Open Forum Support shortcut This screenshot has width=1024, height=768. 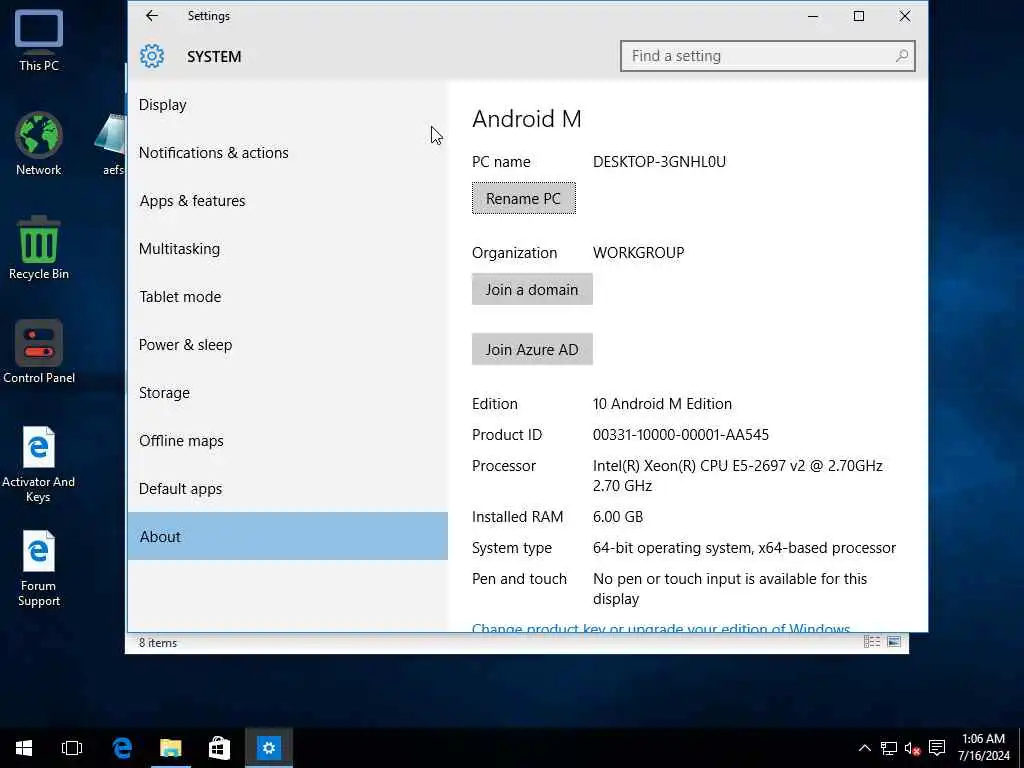pyautogui.click(x=39, y=569)
